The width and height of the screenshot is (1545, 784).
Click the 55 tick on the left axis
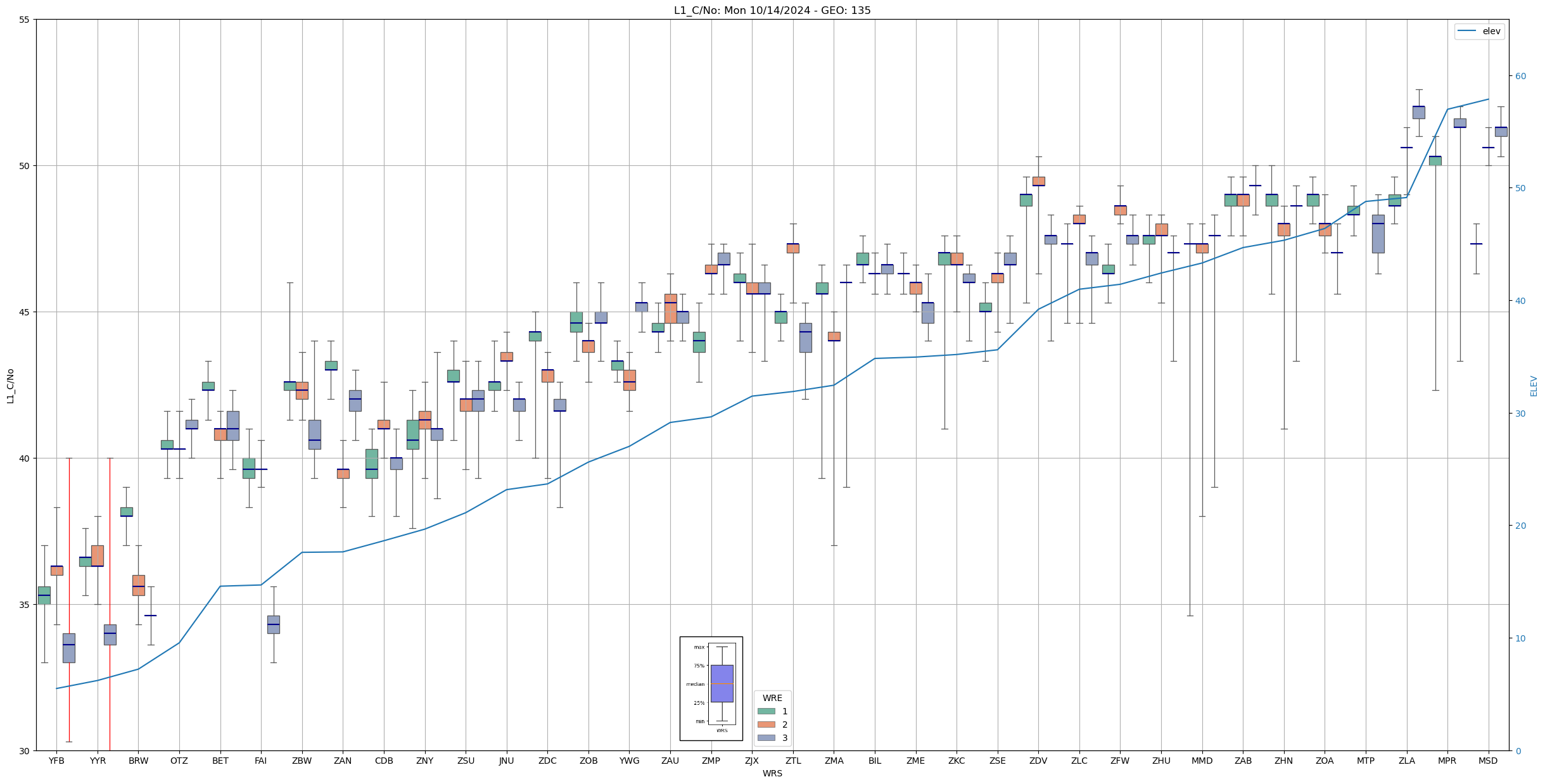(25, 20)
